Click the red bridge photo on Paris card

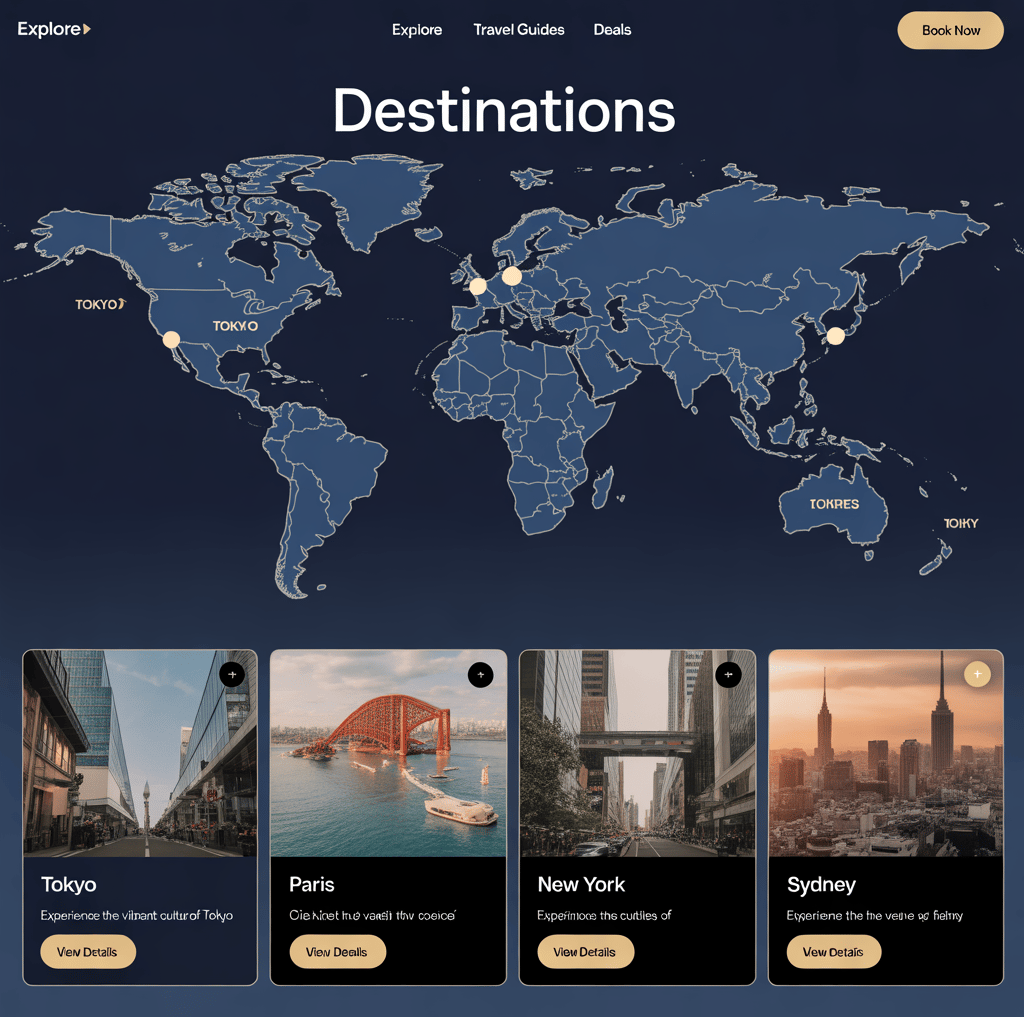[x=388, y=752]
